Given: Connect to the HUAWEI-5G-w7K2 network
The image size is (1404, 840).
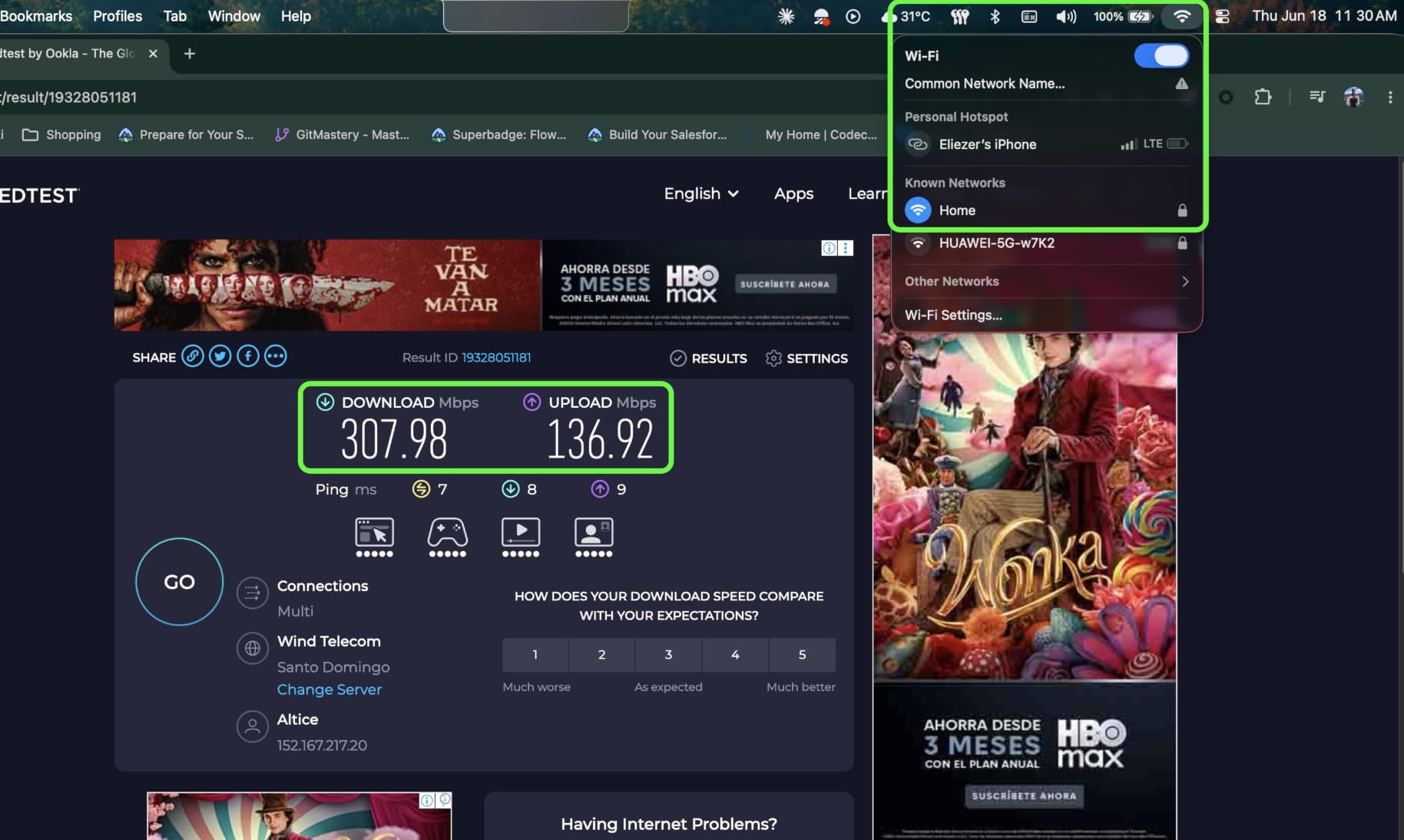Looking at the screenshot, I should click(x=1046, y=243).
